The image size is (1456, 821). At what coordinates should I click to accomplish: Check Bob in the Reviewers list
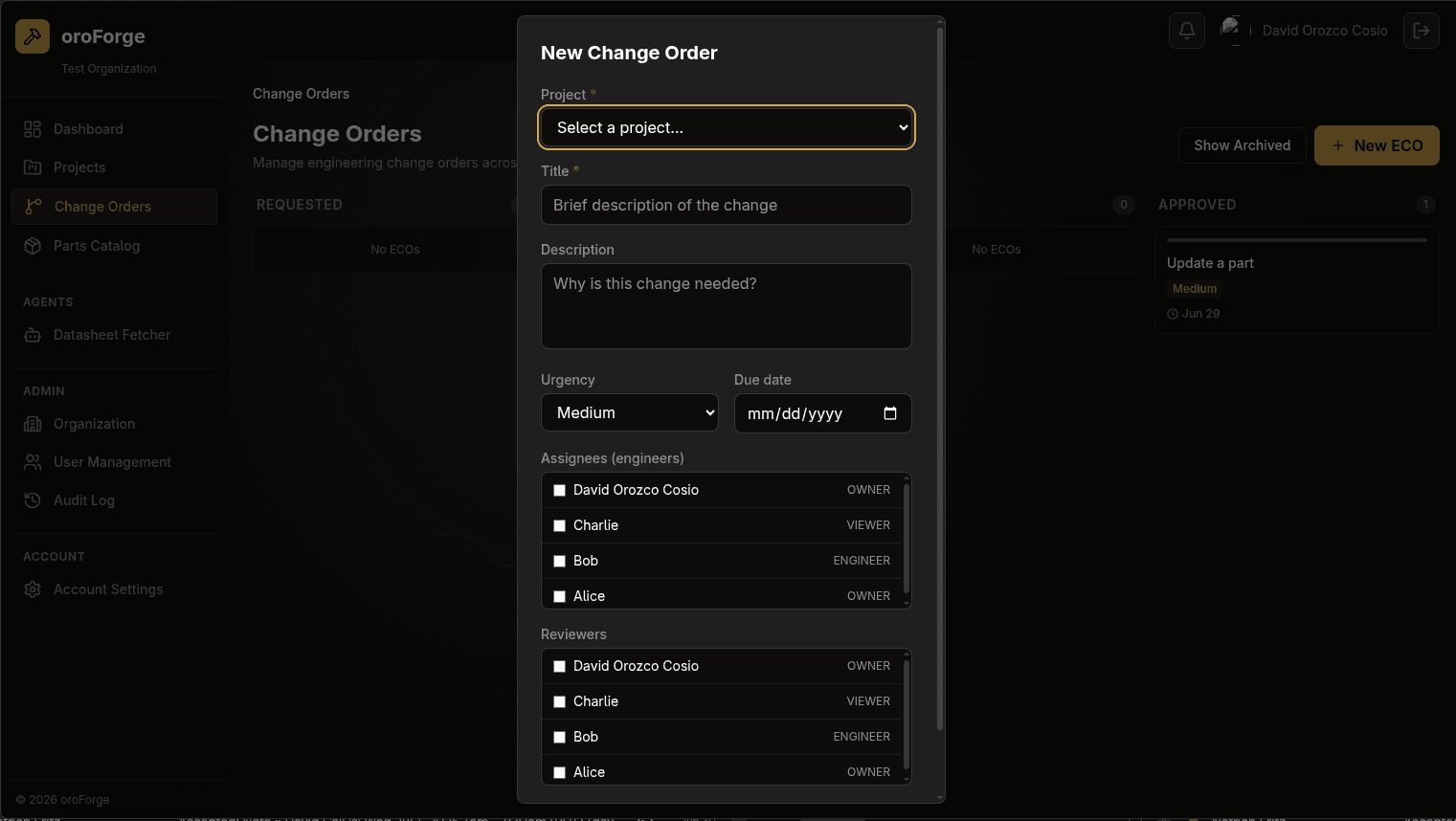[x=560, y=737]
